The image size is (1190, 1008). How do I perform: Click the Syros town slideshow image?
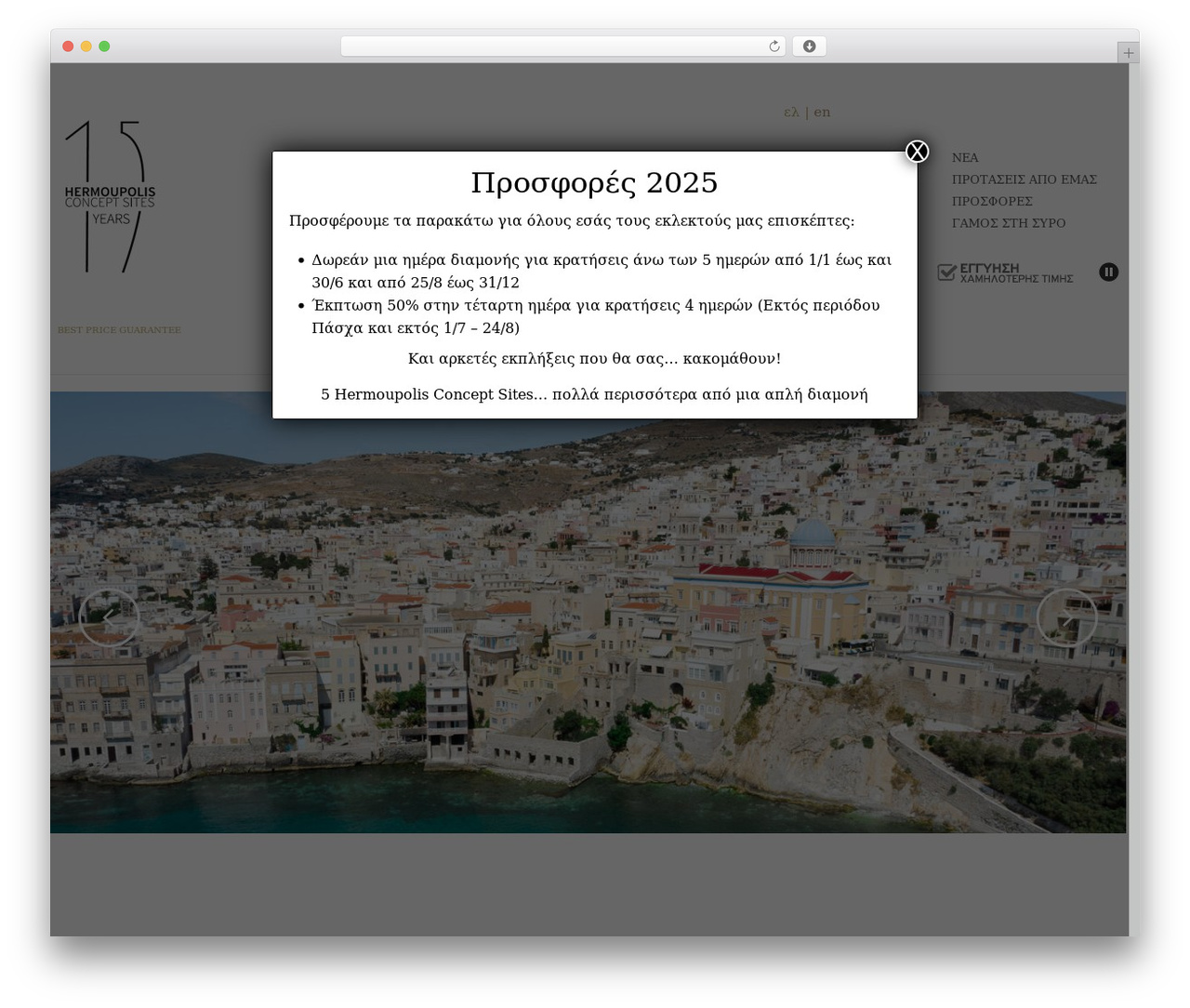pos(588,612)
